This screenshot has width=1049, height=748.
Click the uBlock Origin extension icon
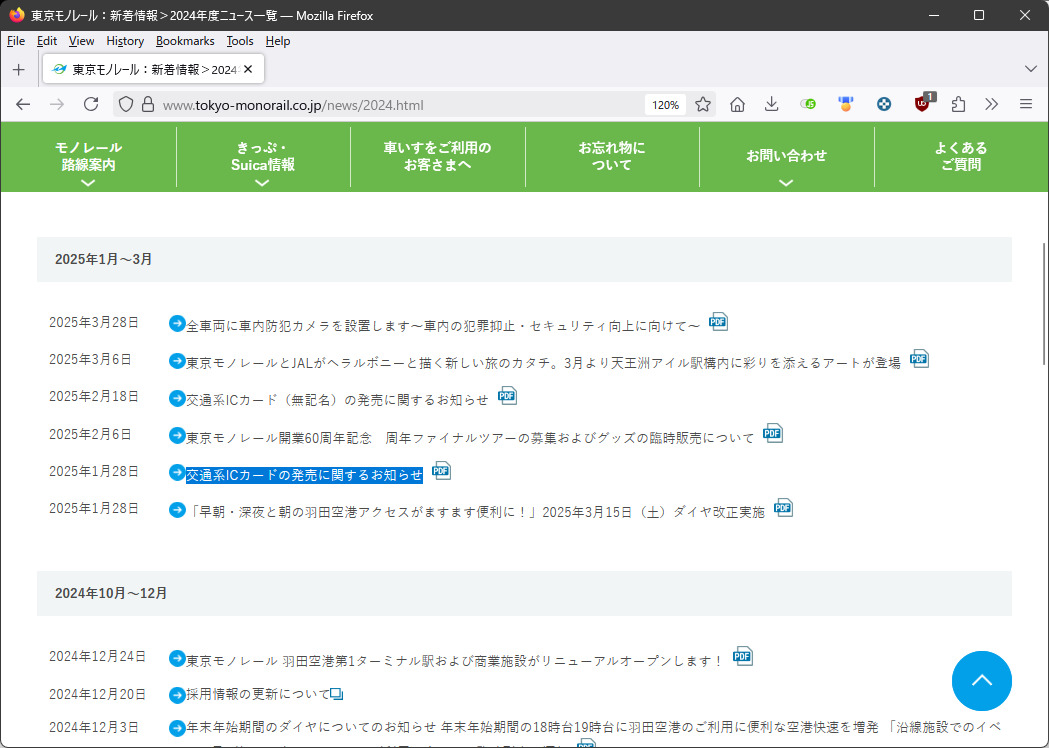click(922, 104)
